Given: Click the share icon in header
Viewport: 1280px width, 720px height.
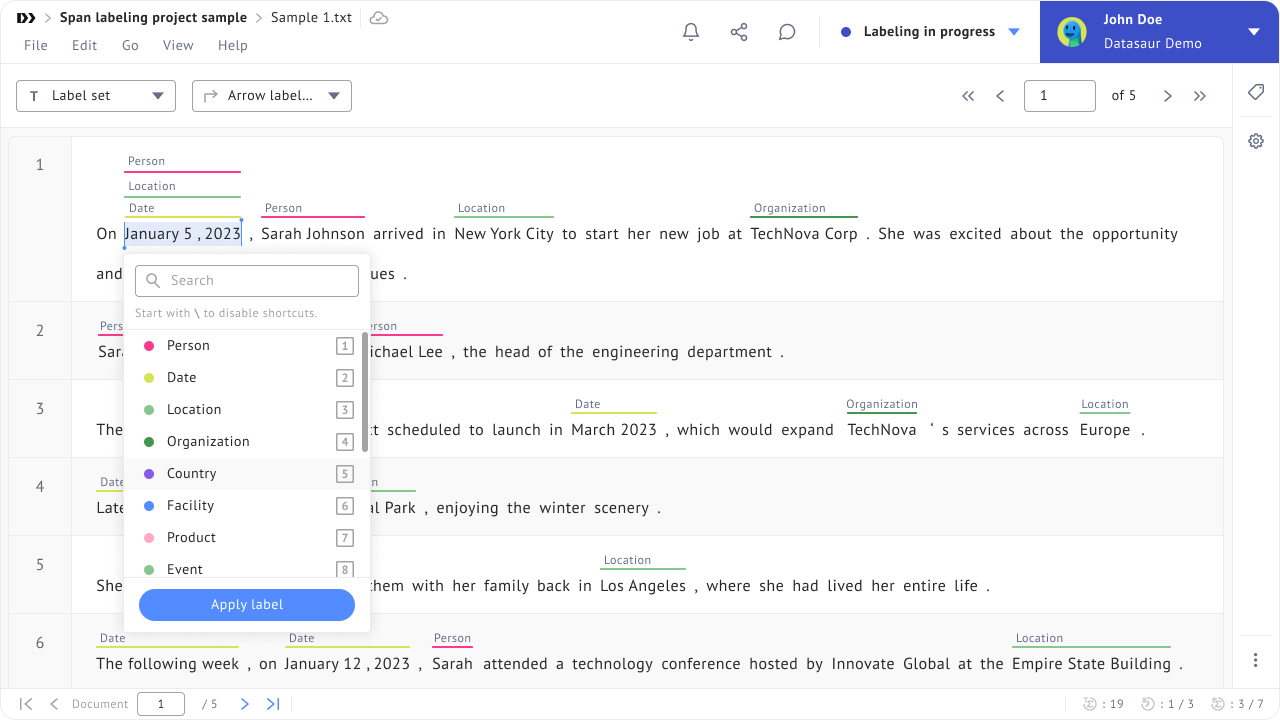Looking at the screenshot, I should pyautogui.click(x=739, y=32).
